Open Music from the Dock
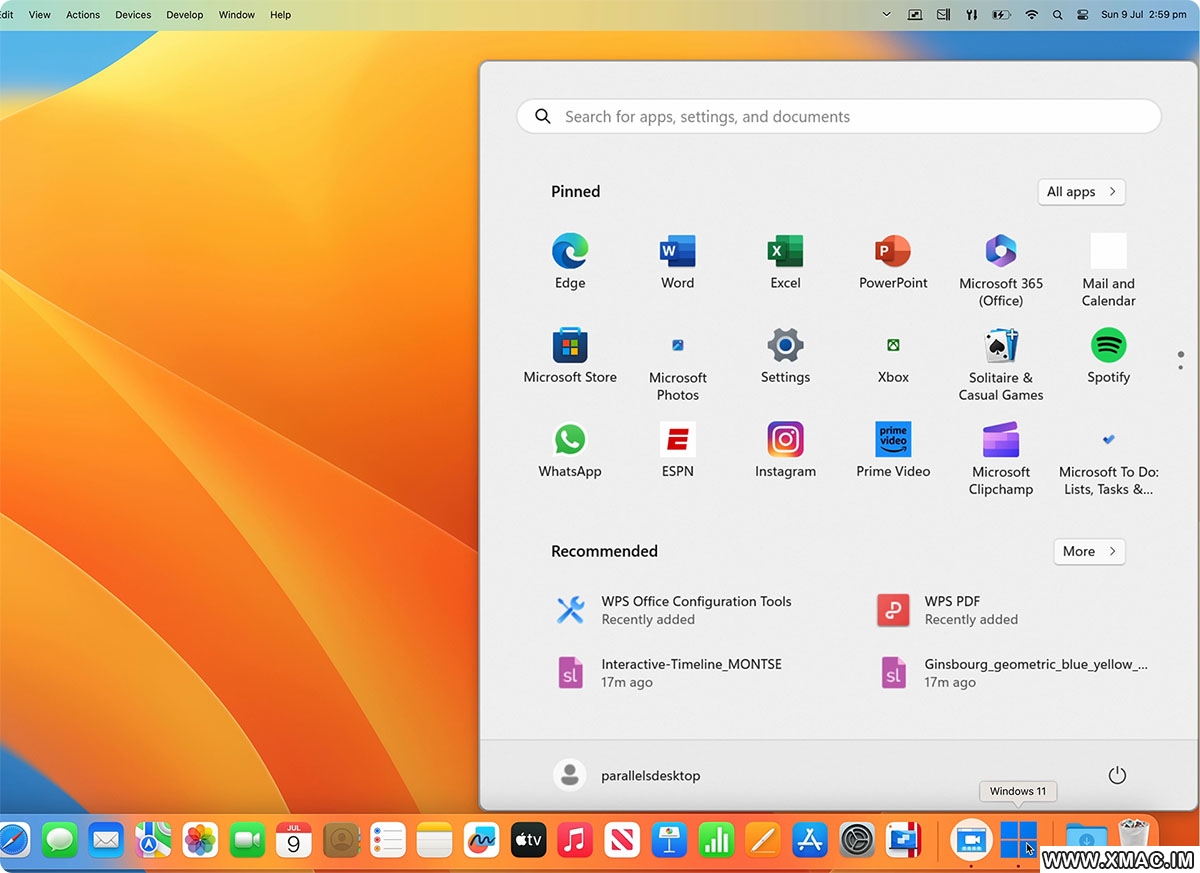 tap(575, 840)
